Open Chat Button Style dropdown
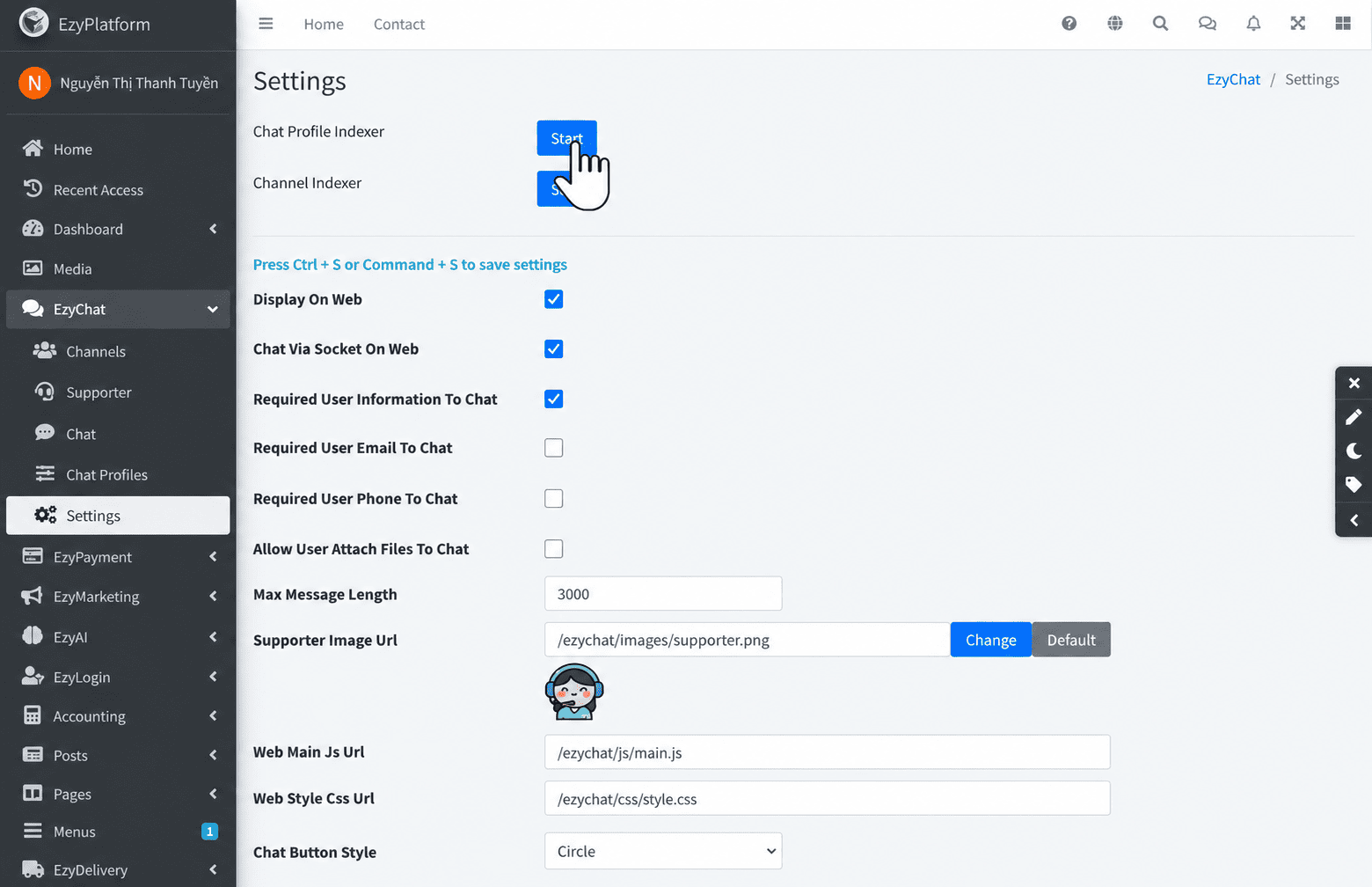The image size is (1372, 887). pyautogui.click(x=663, y=851)
